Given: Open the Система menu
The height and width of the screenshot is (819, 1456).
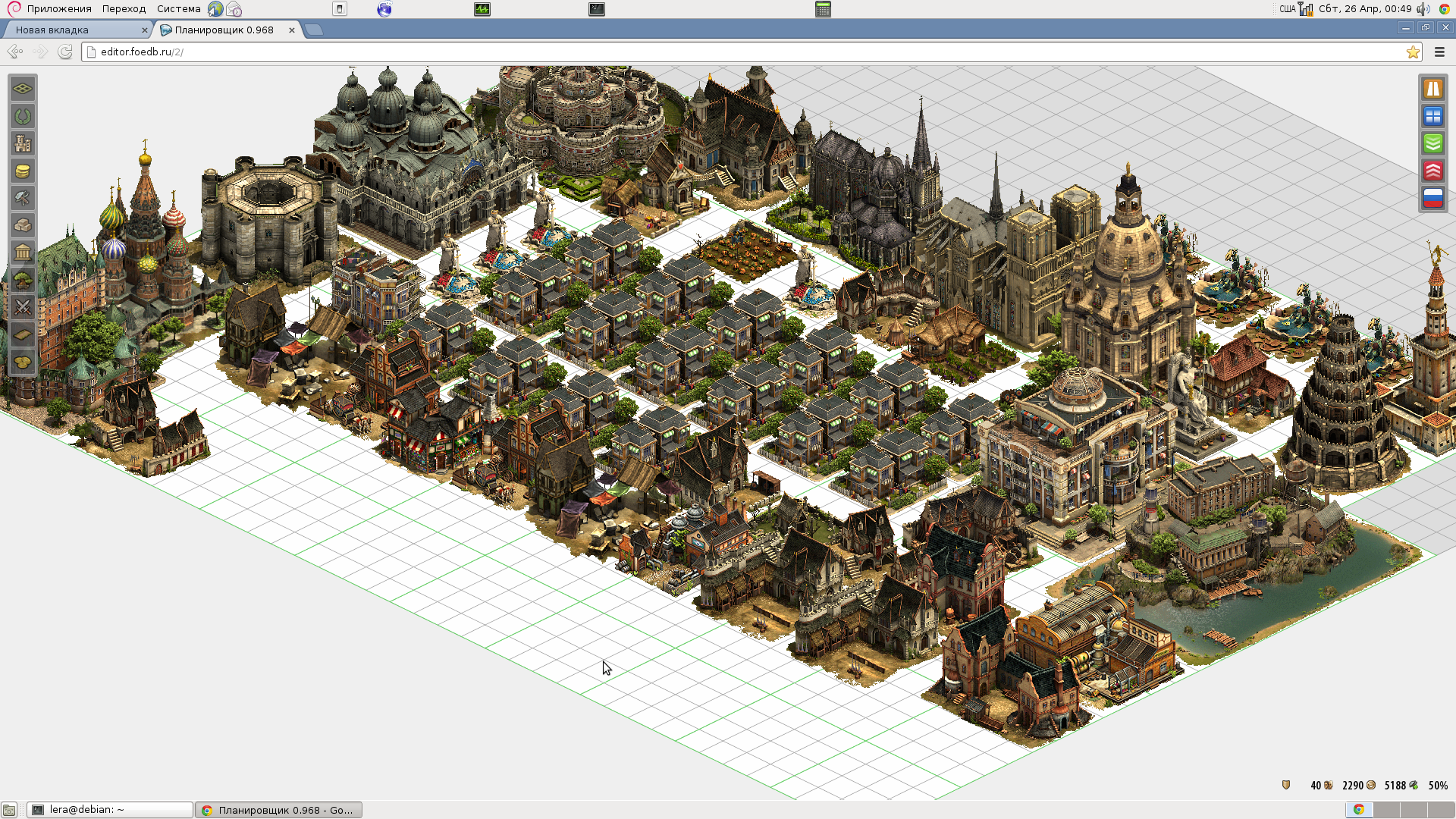Looking at the screenshot, I should [x=178, y=9].
